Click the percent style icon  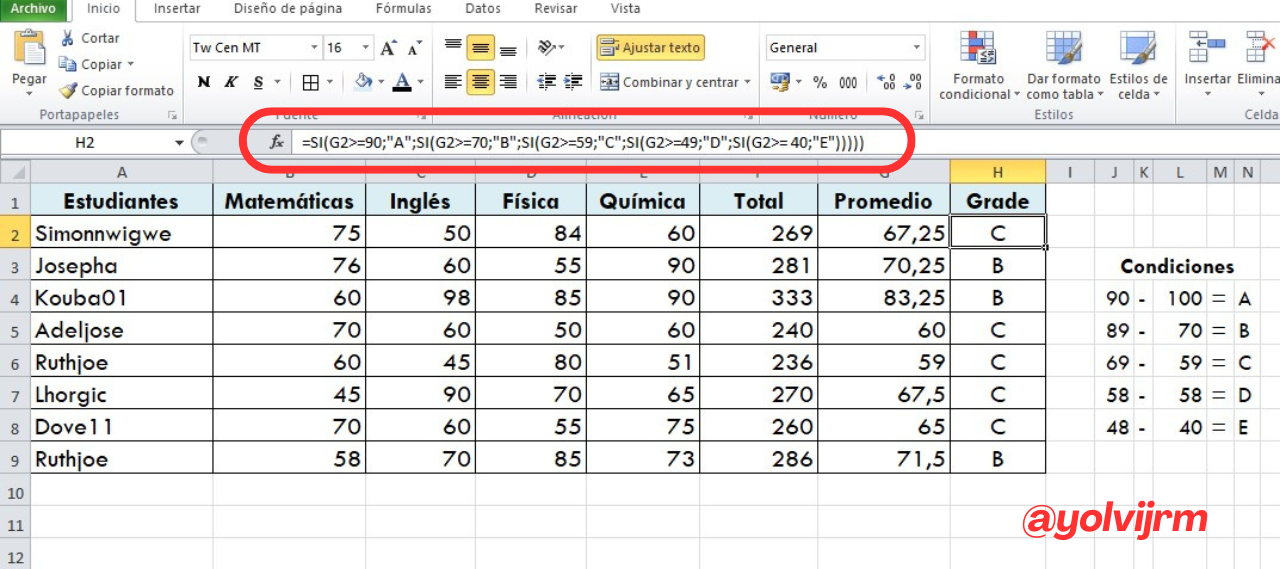pyautogui.click(x=820, y=82)
